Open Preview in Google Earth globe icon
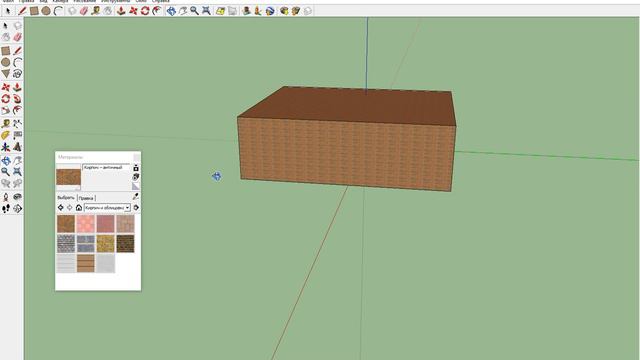Screen dimensions: 640x360 [270, 11]
